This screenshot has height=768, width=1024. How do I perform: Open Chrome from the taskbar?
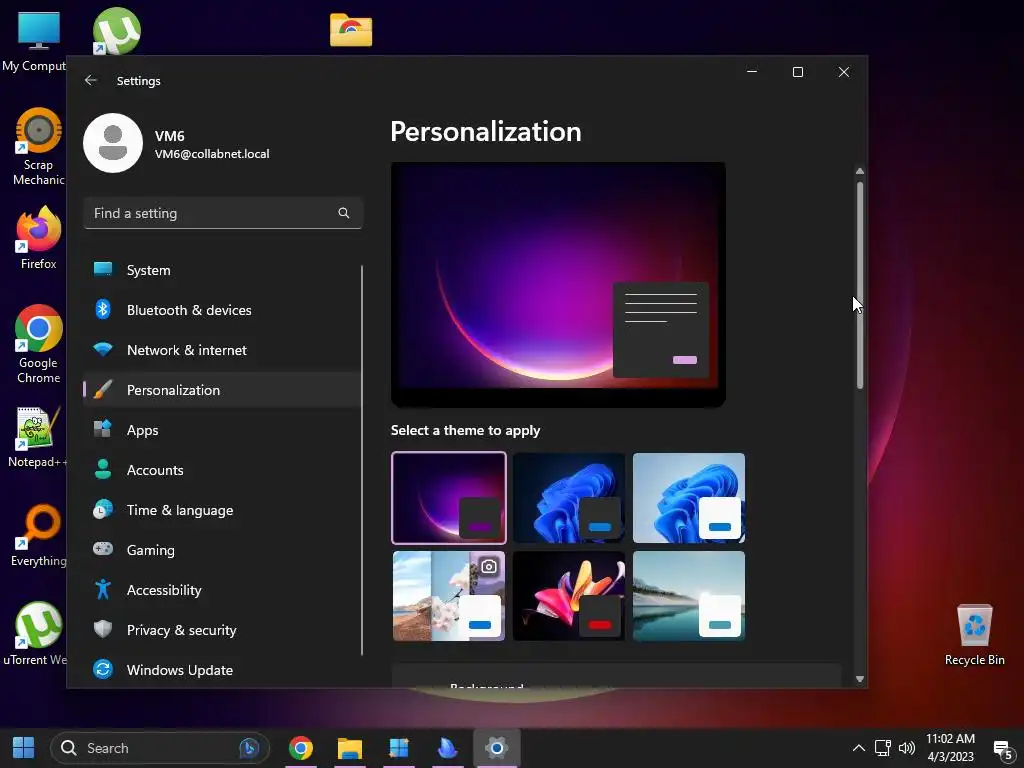point(301,748)
